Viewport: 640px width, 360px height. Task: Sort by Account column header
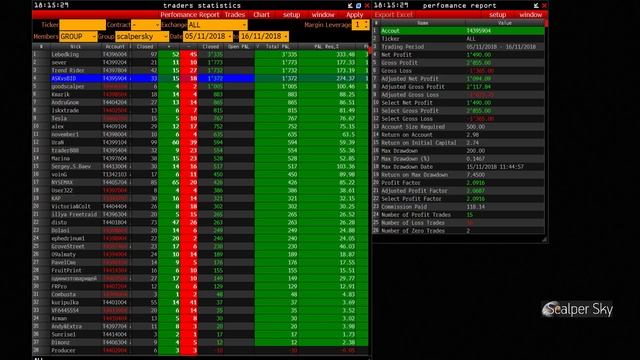116,47
